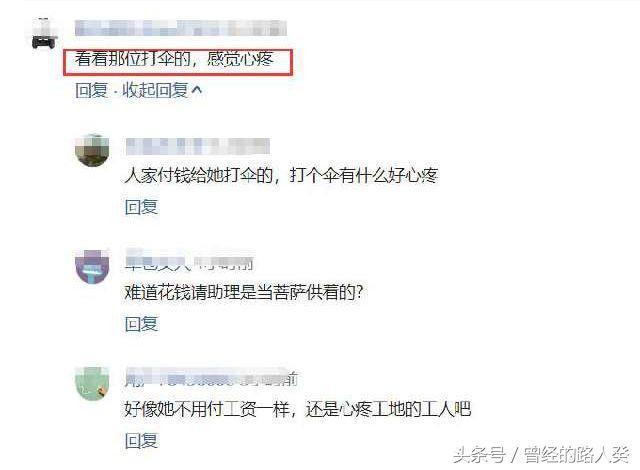Reply to the 难道花钱请助理 comment
The height and width of the screenshot is (470, 640).
141,324
